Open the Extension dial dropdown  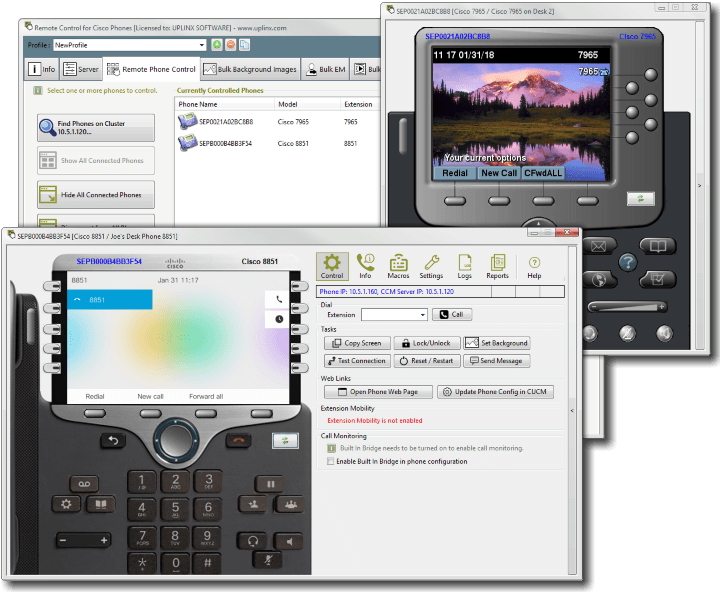422,315
